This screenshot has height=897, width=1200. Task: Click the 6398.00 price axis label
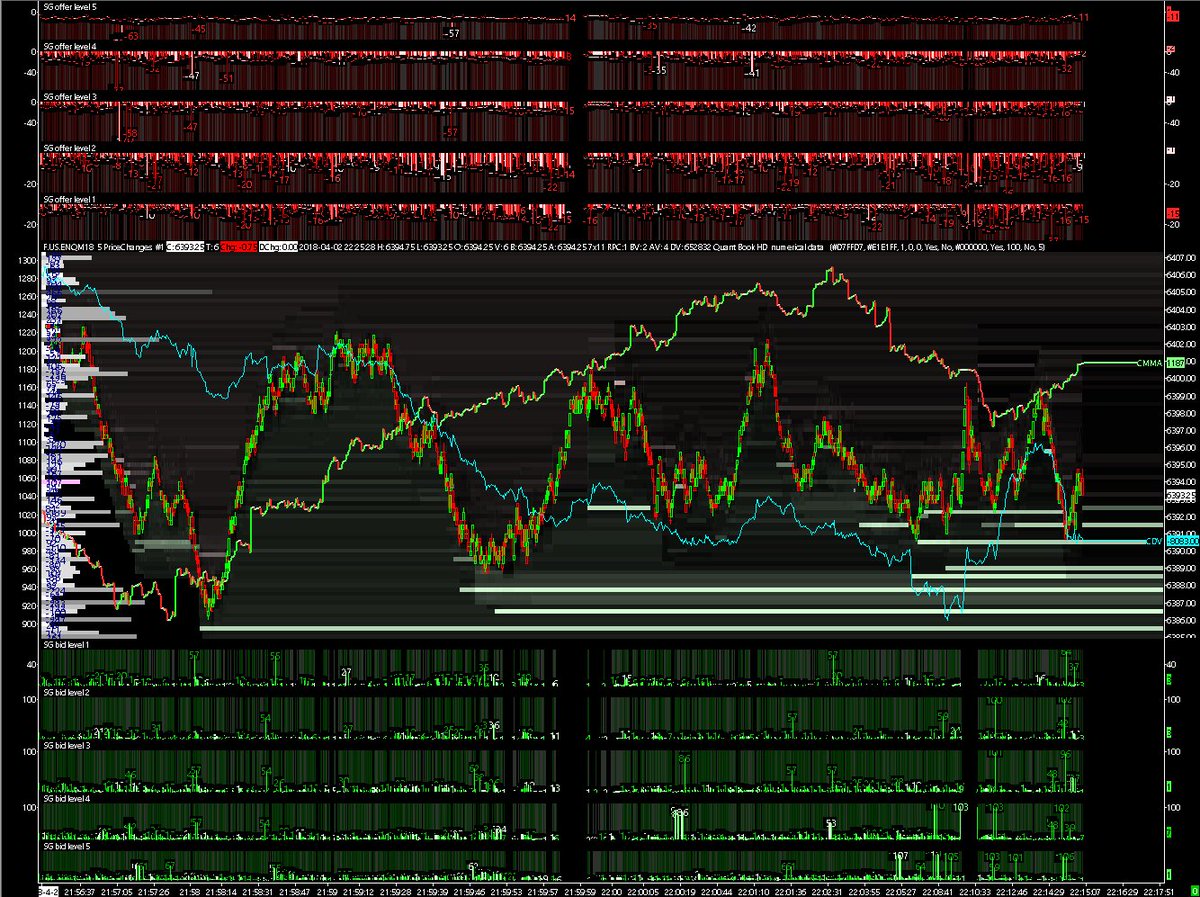[1181, 413]
